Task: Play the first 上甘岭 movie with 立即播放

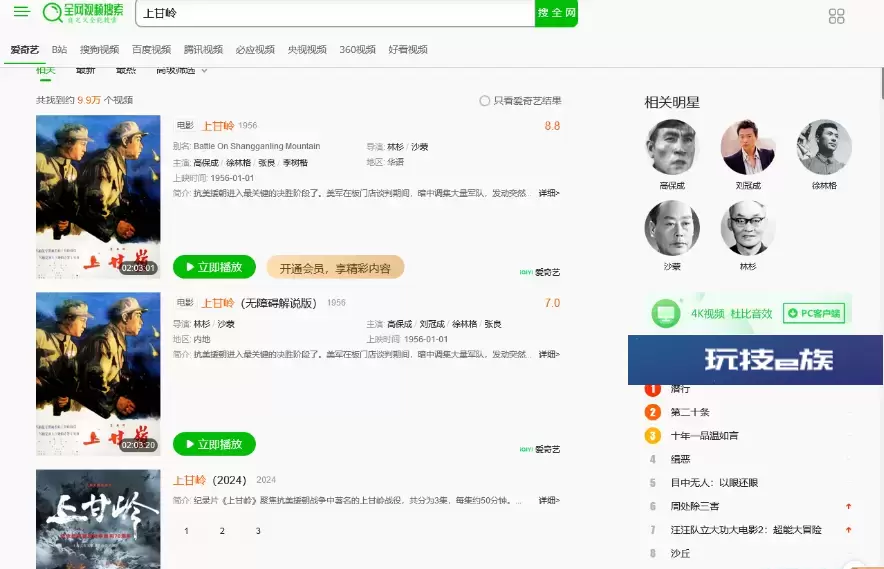Action: (214, 267)
